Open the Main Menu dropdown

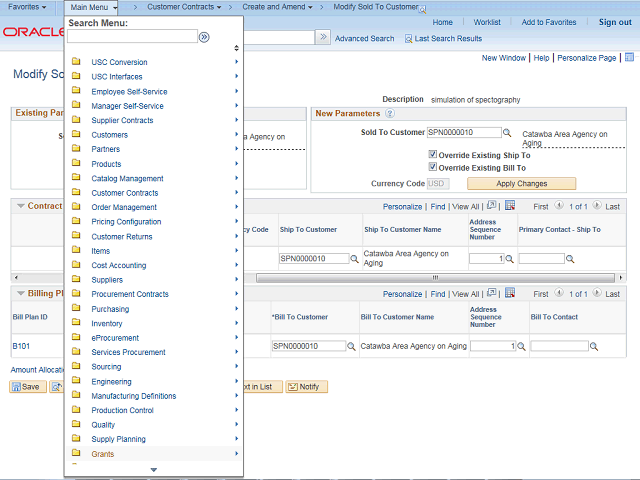click(x=93, y=7)
